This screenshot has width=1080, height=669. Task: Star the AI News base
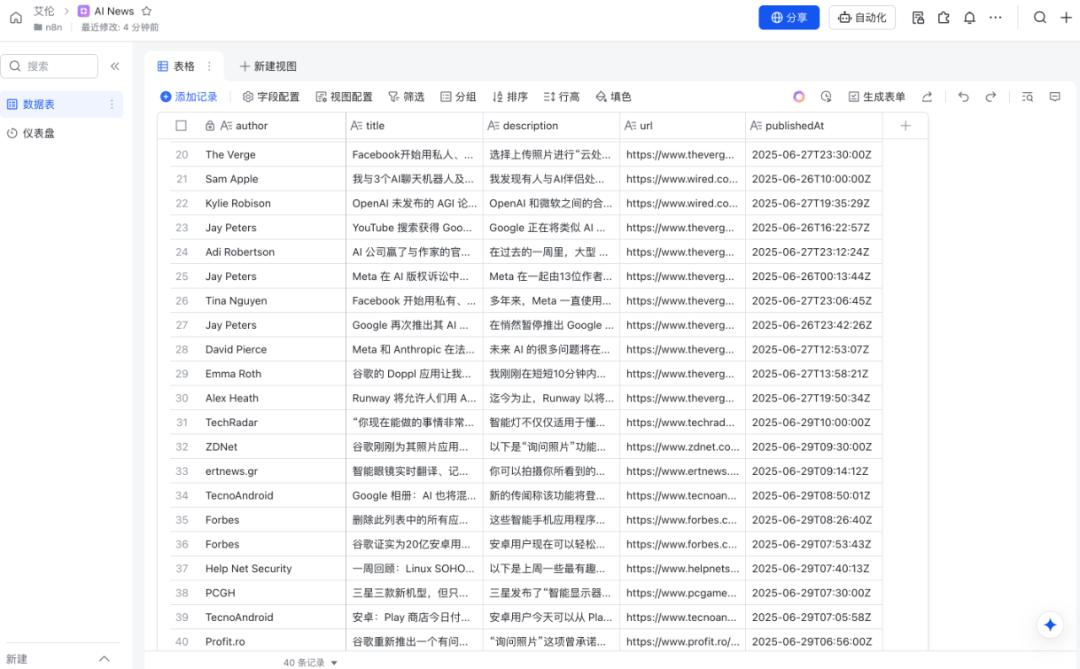[x=147, y=11]
